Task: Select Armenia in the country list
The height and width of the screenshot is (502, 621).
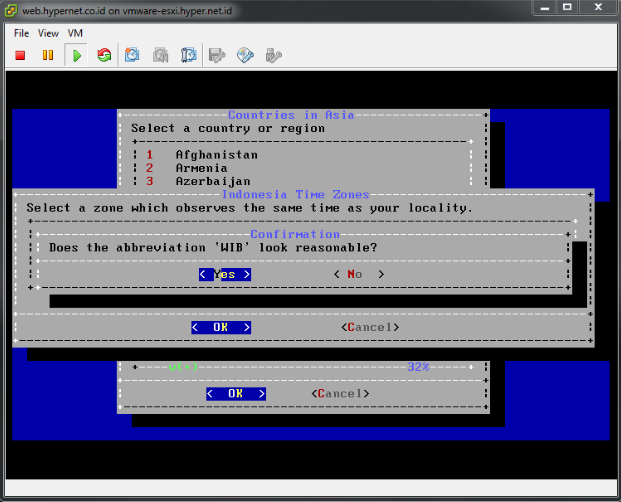Action: (x=202, y=168)
